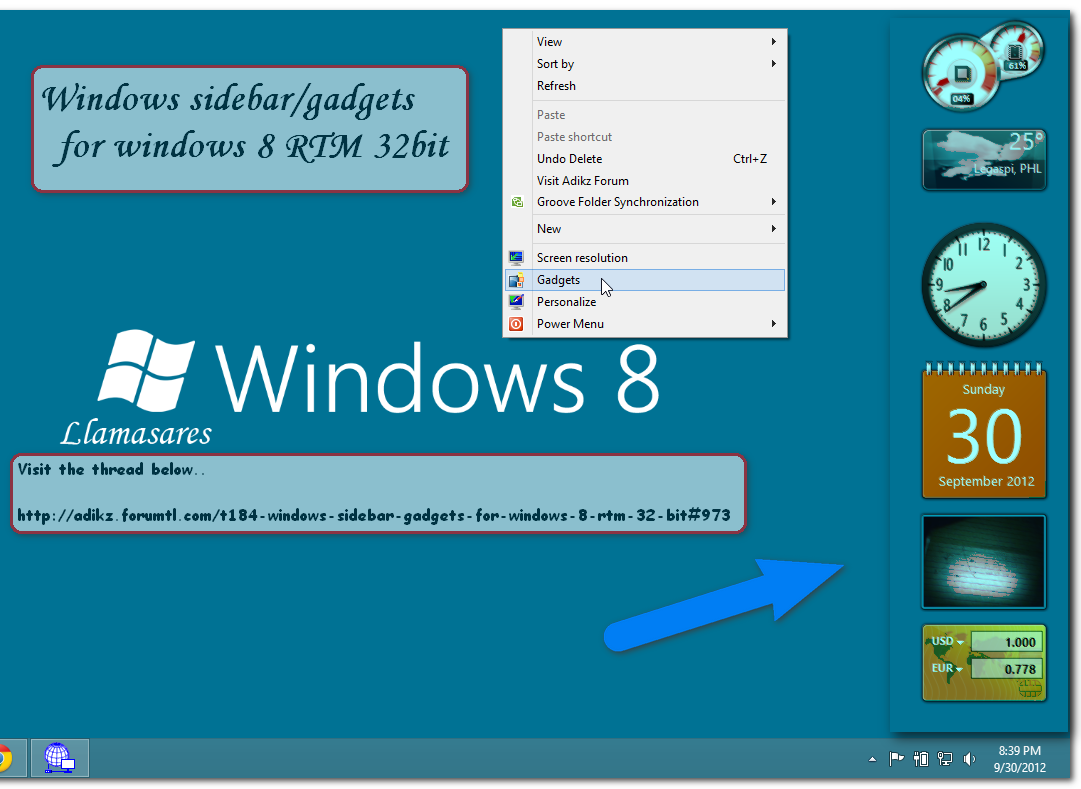Screen dimensions: 1081x789
Task: Click the RAM meter small dial showing 61%
Action: pyautogui.click(x=1015, y=50)
